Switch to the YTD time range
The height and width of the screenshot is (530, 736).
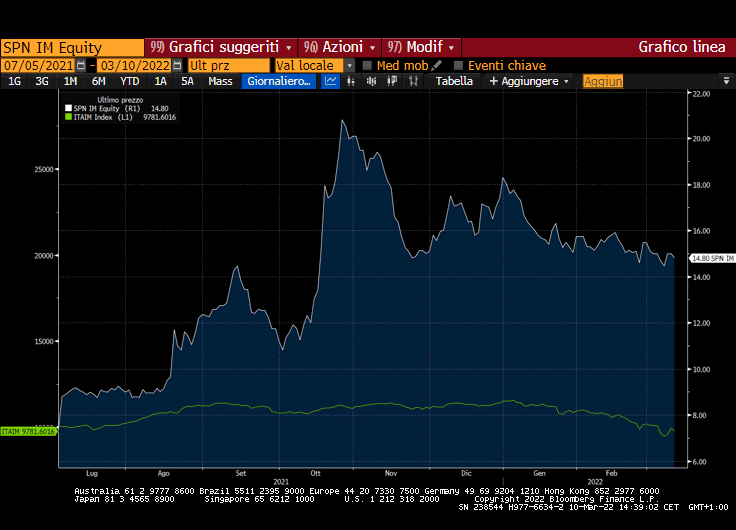coord(129,81)
